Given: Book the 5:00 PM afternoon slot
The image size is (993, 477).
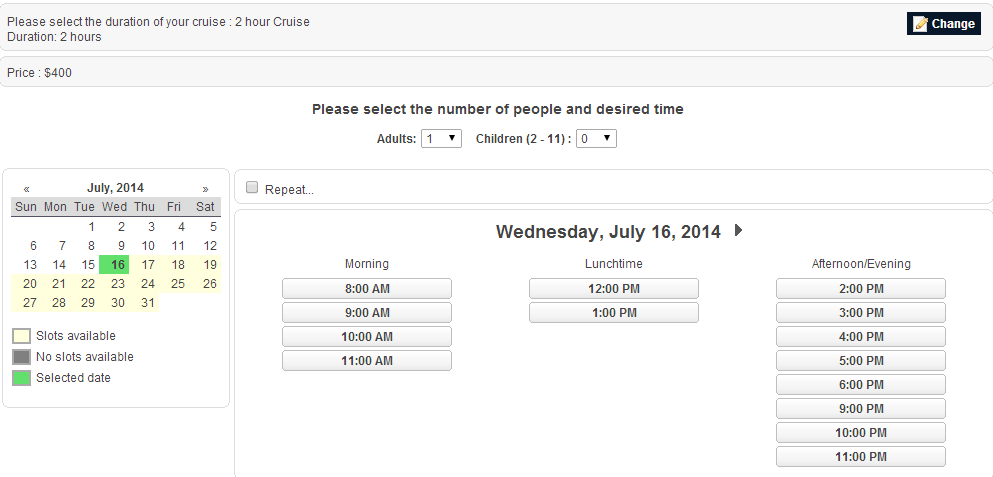Looking at the screenshot, I should [x=861, y=360].
